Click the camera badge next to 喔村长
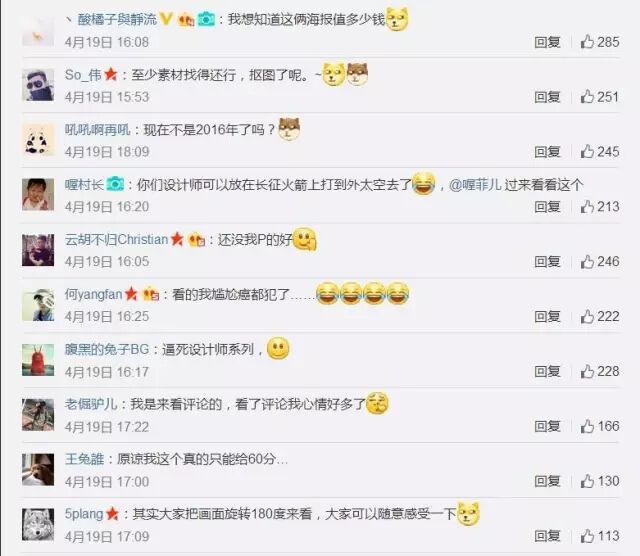This screenshot has height=556, width=640. click(115, 185)
